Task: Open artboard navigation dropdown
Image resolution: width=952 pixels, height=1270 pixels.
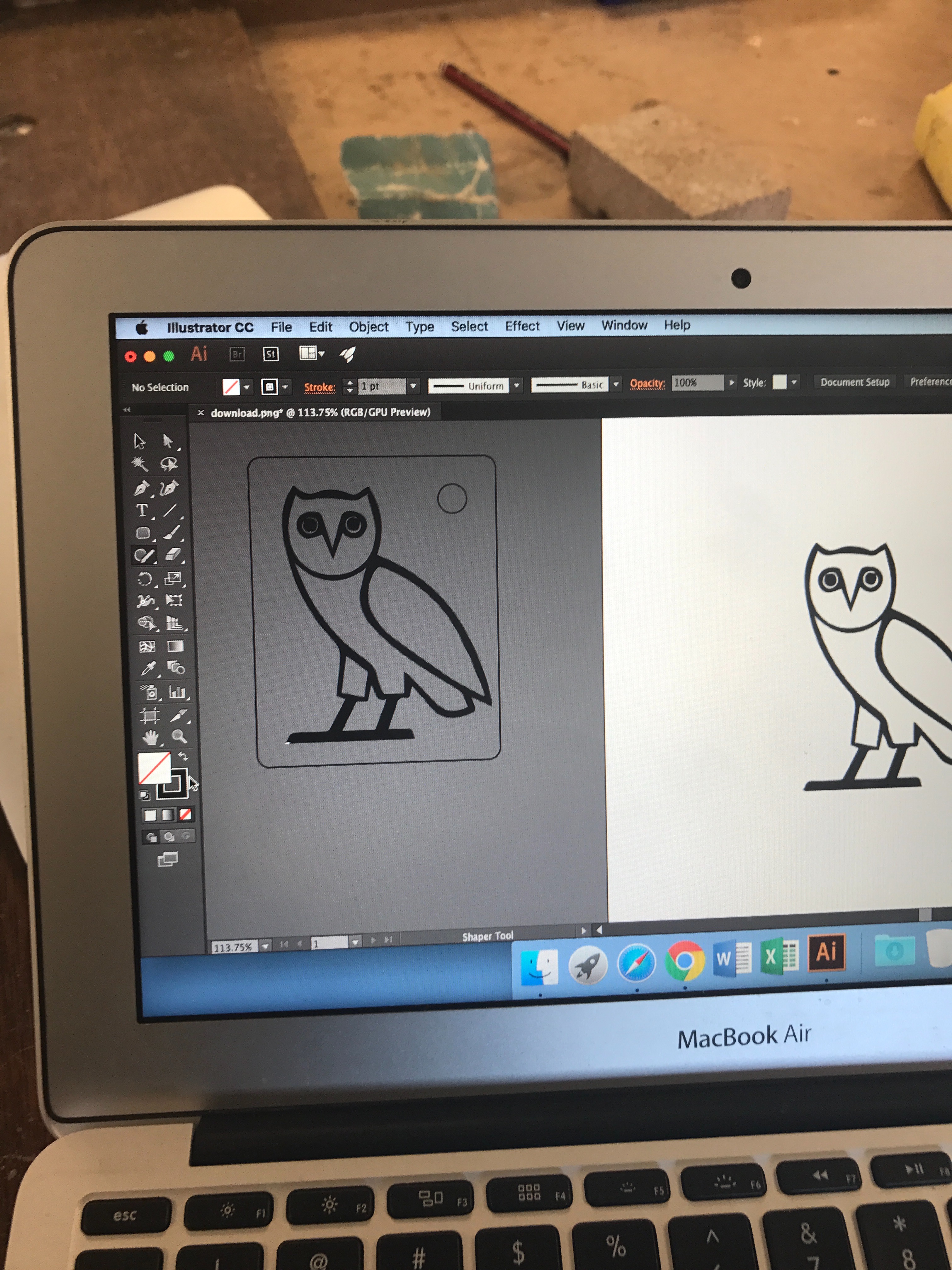Action: 355,942
